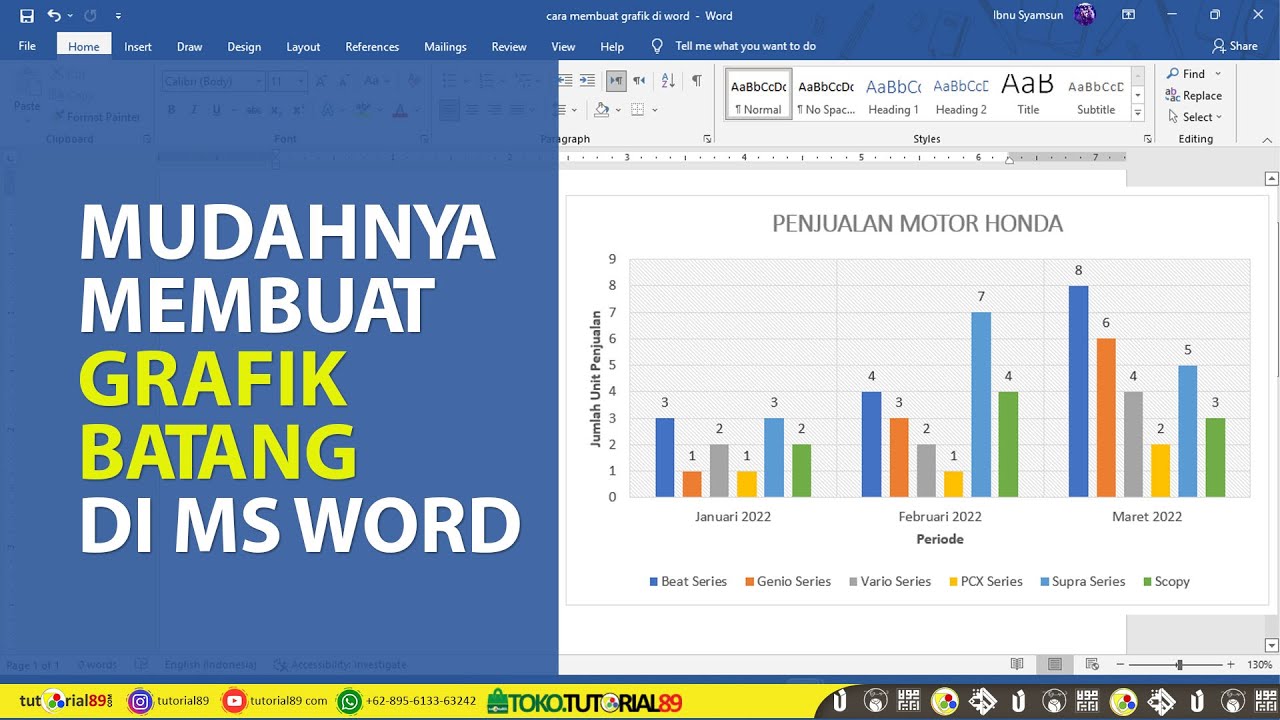The width and height of the screenshot is (1280, 720).
Task: Zoom in with the plus button
Action: point(1230,665)
